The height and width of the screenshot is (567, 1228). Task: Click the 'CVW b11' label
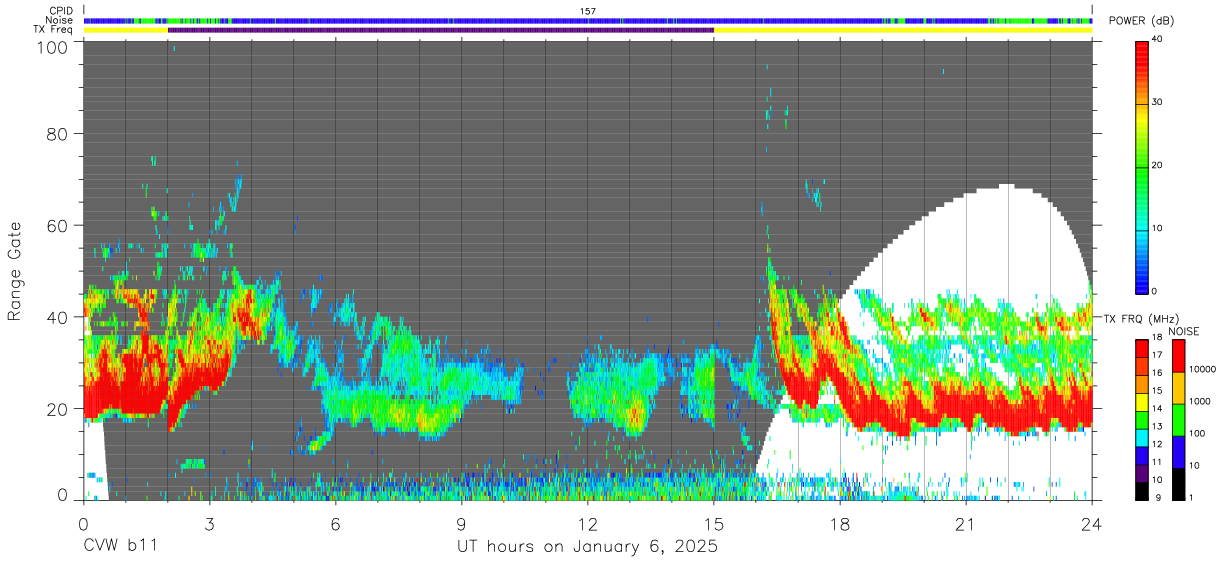click(120, 547)
